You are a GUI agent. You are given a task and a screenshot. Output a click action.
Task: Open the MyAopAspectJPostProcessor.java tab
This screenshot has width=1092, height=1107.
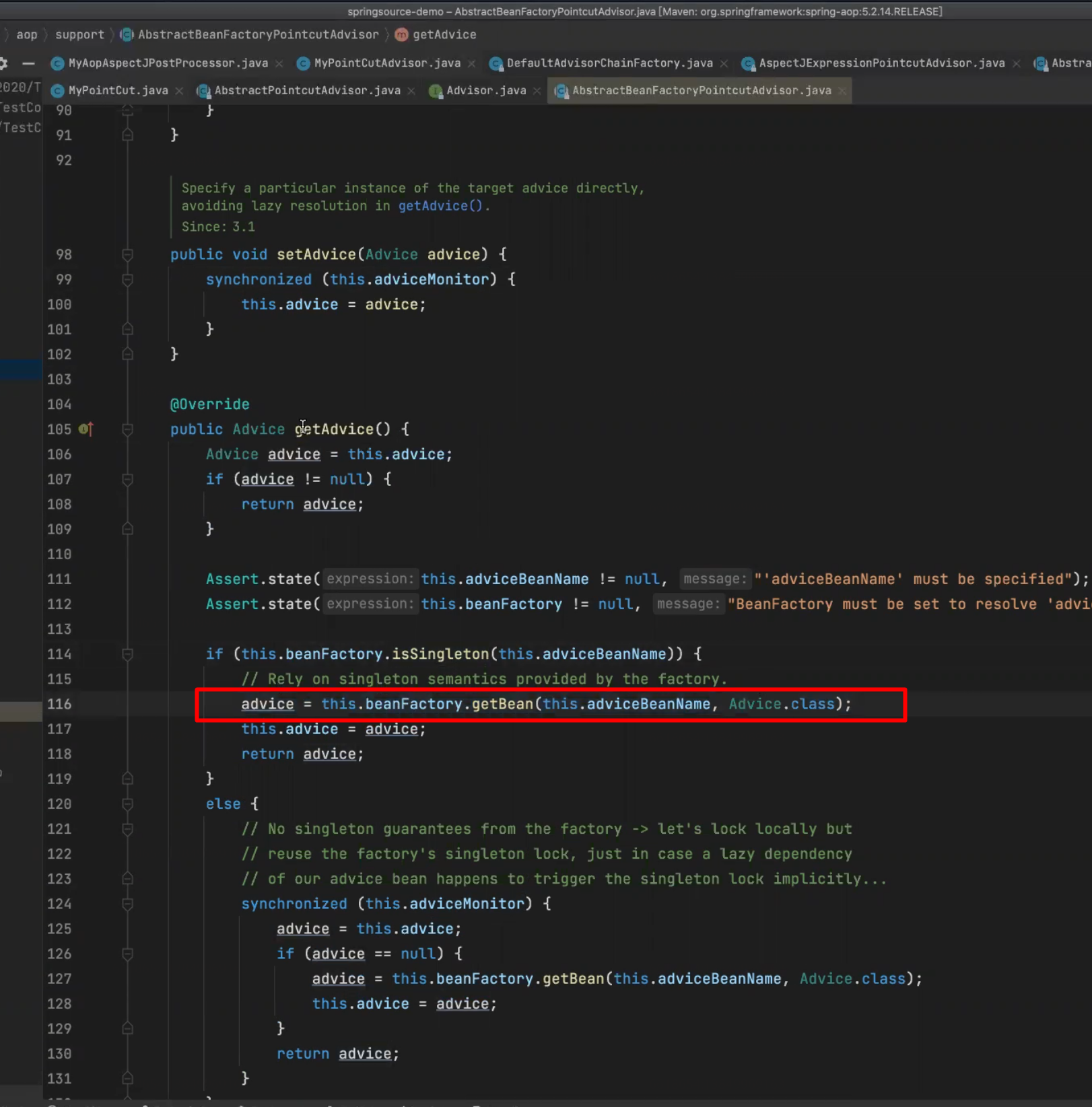168,63
